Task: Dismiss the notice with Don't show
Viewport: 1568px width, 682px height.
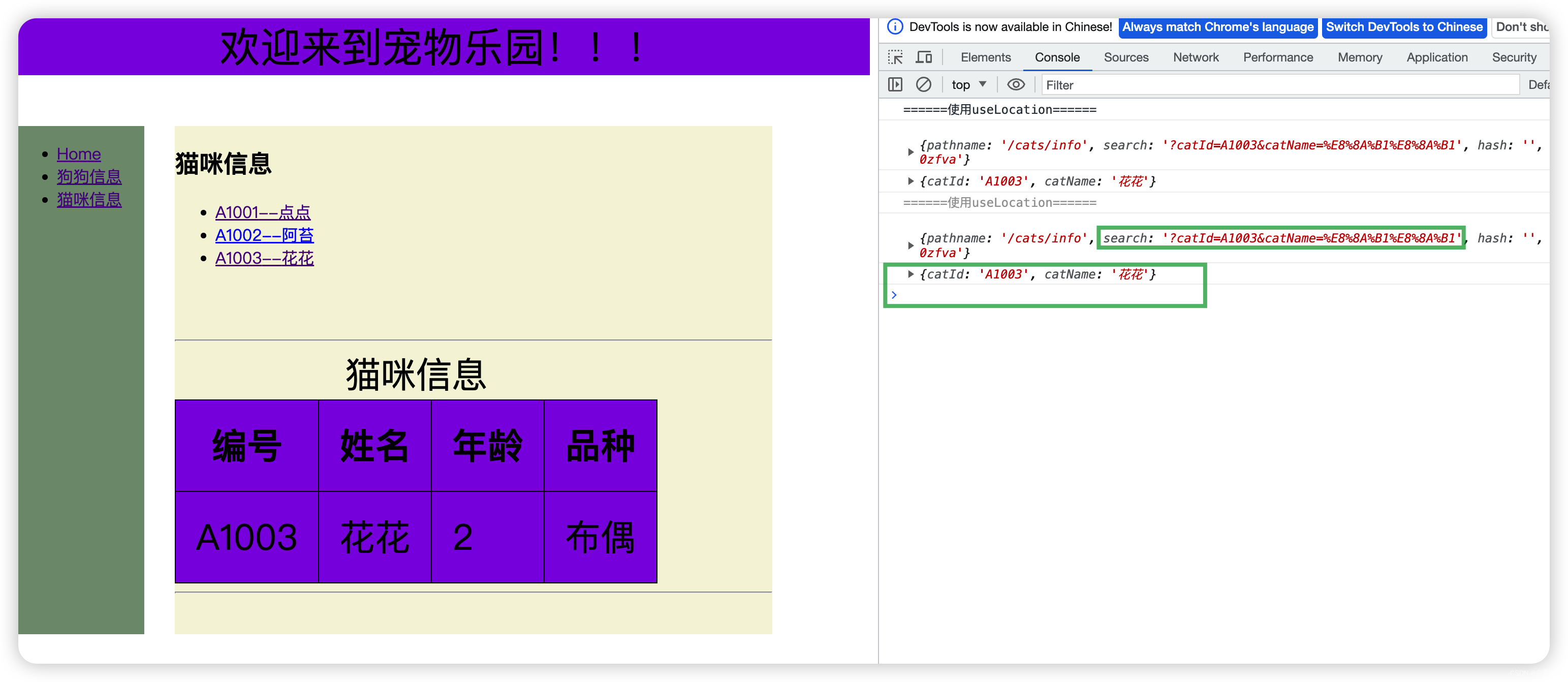Action: coord(1523,27)
